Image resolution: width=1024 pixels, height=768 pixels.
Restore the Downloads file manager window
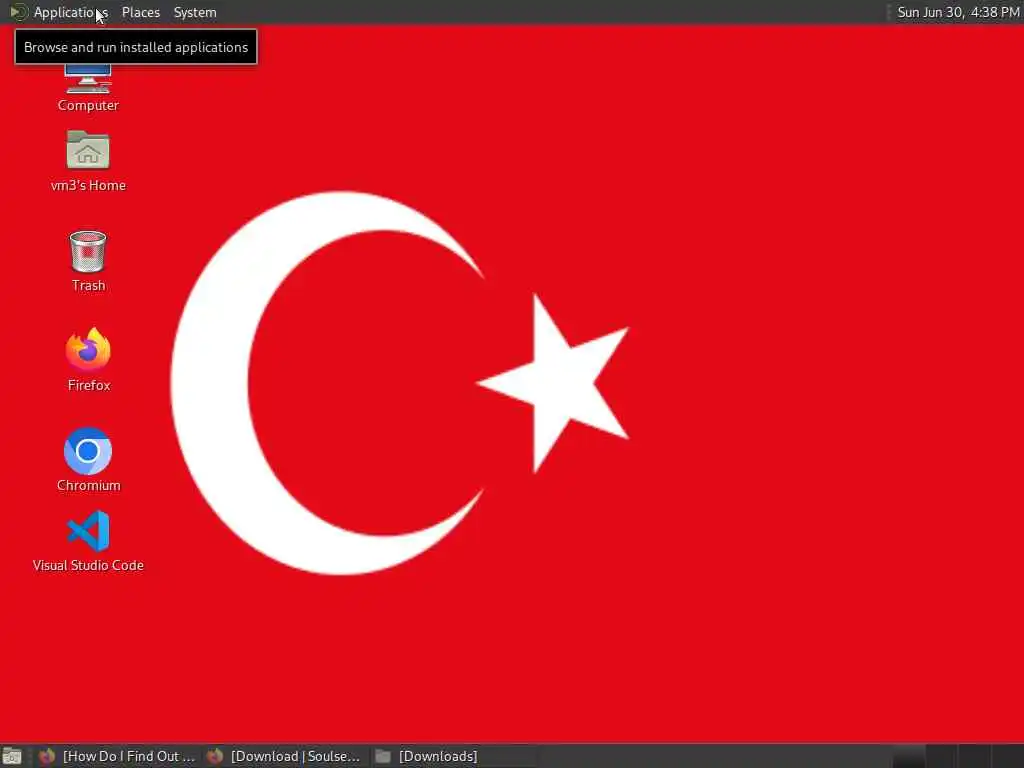point(453,756)
